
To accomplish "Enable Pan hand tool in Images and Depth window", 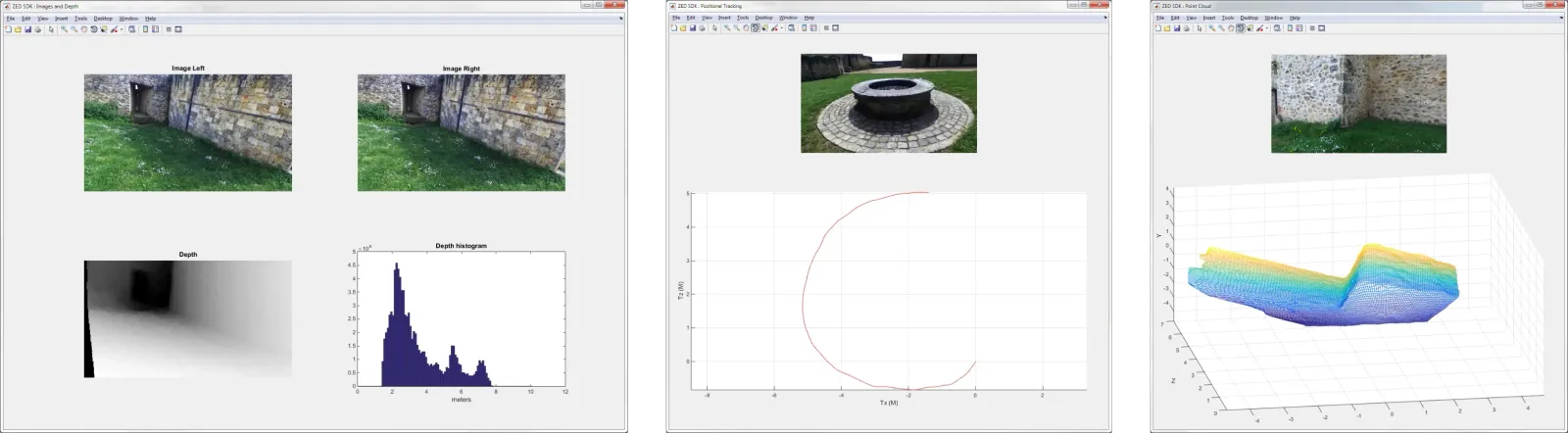I will [83, 29].
